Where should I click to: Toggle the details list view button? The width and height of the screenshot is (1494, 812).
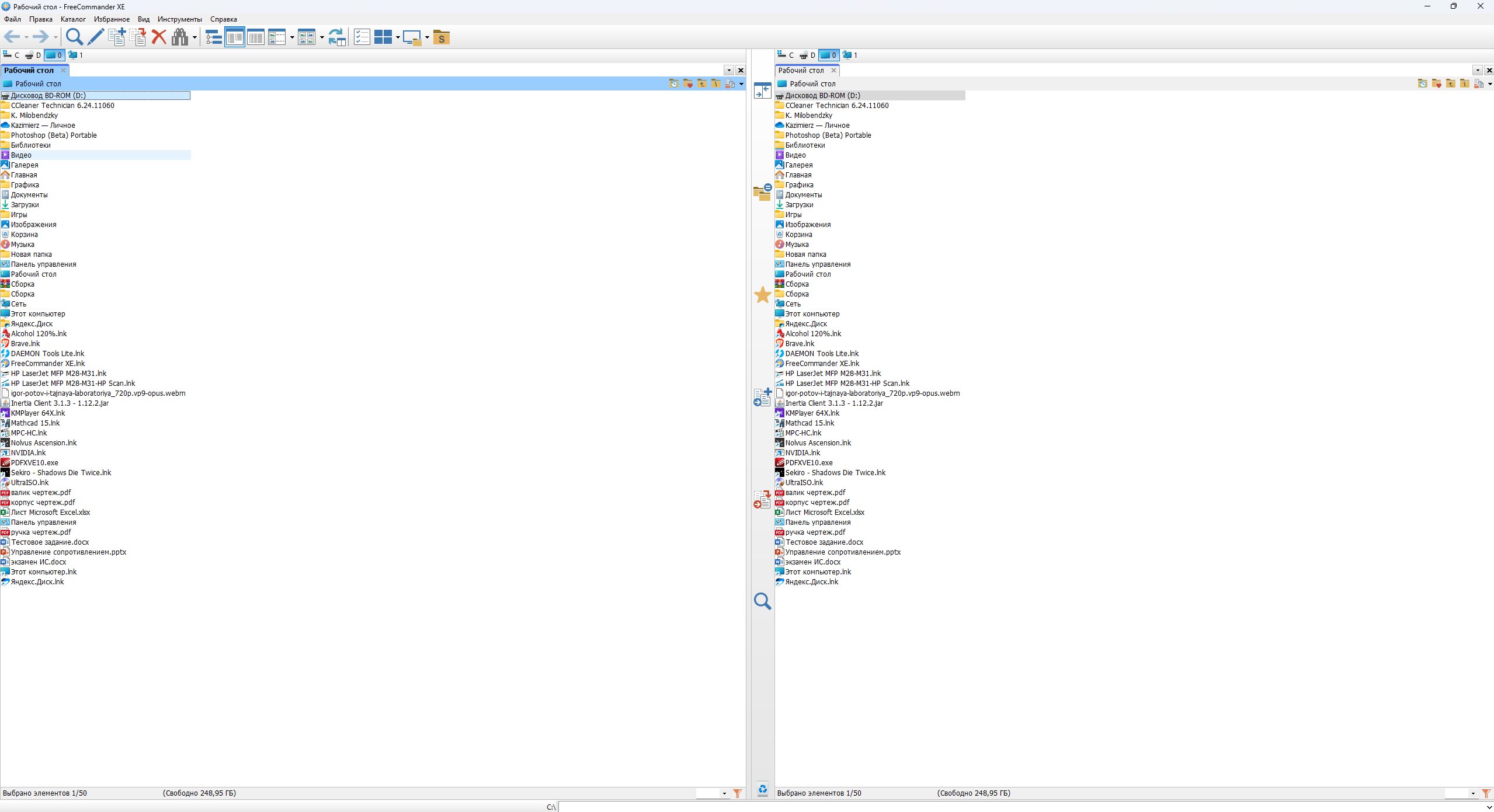coord(256,37)
